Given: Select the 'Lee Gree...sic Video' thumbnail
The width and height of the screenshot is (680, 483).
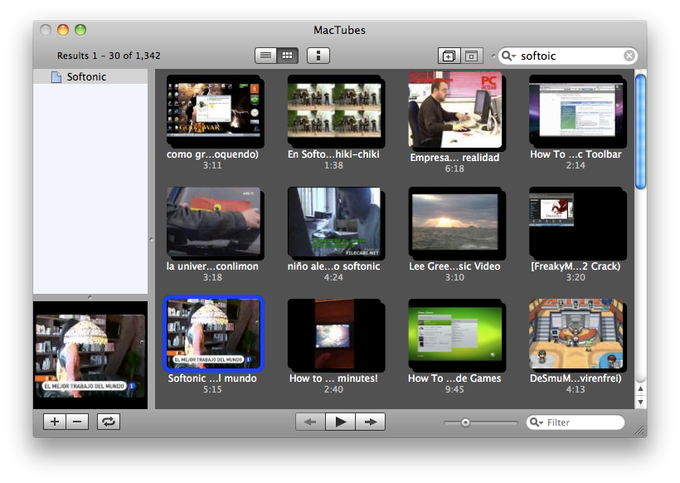Looking at the screenshot, I should [457, 223].
